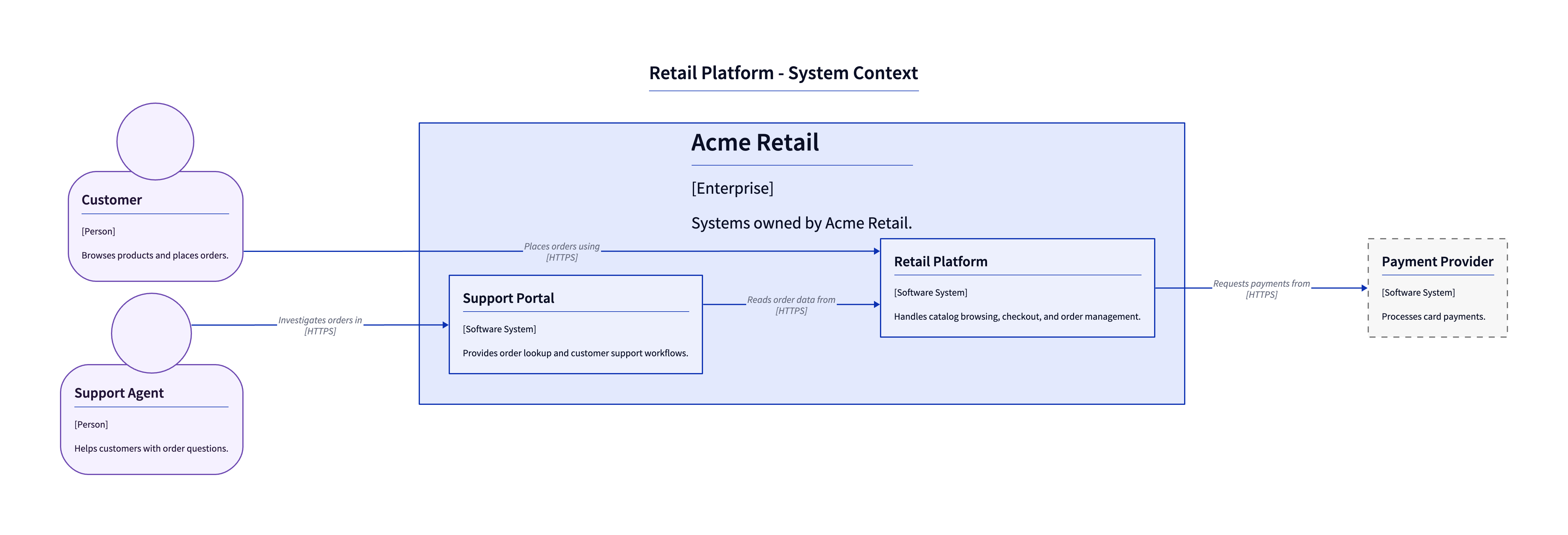This screenshot has width=1568, height=535.
Task: Select the 'Payment Provider' heading
Action: tap(1437, 262)
